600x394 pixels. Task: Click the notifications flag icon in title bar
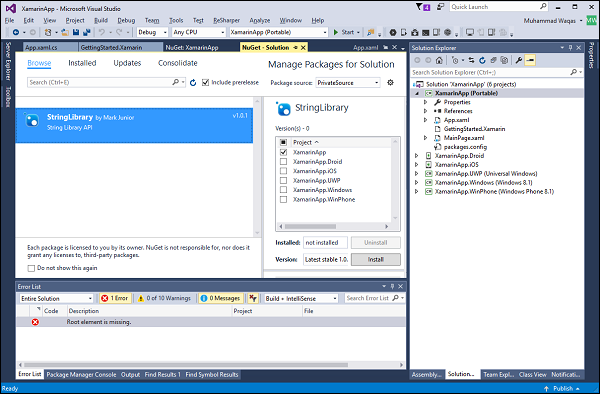point(423,7)
